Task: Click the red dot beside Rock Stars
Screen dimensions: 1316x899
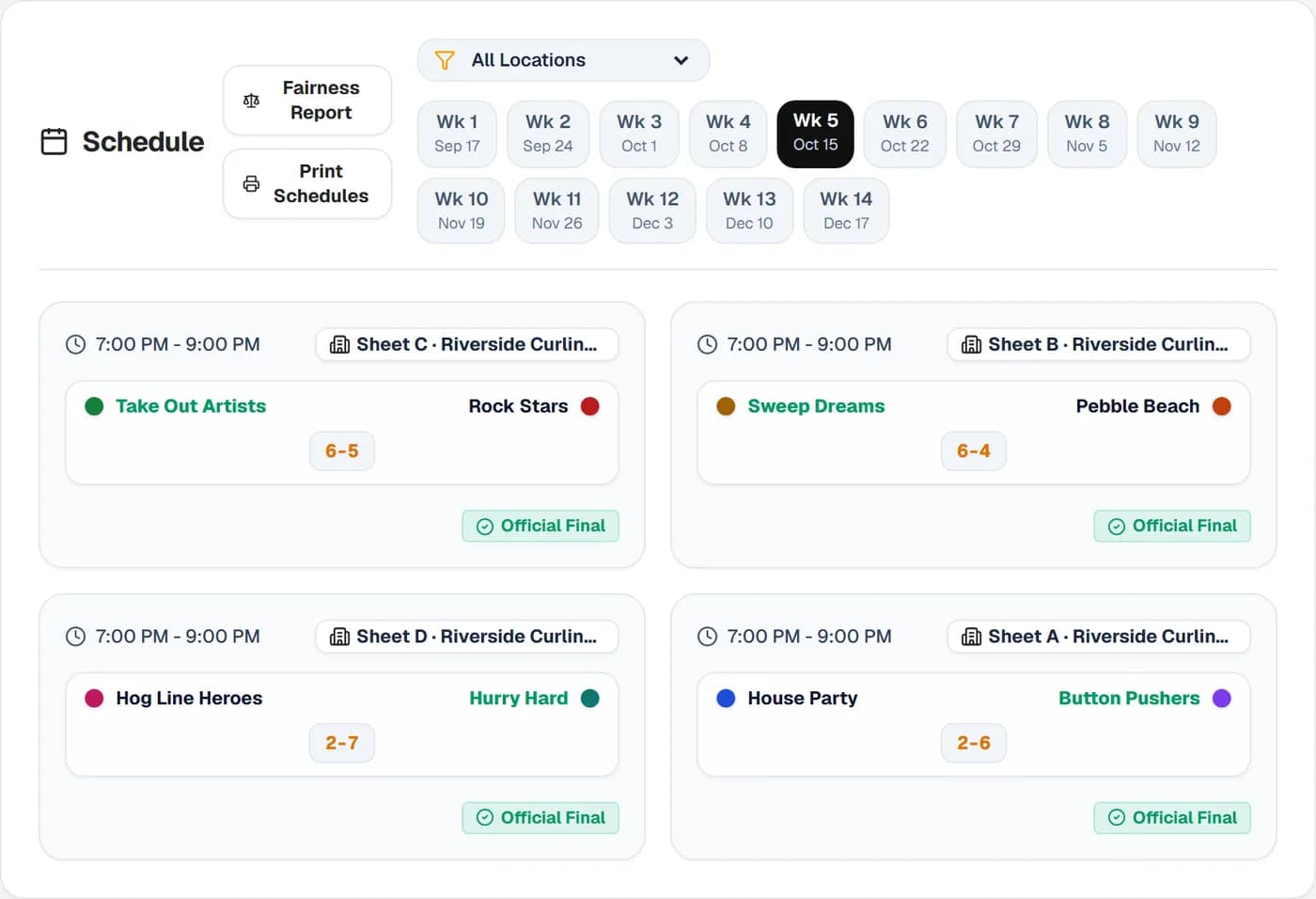Action: pos(590,406)
